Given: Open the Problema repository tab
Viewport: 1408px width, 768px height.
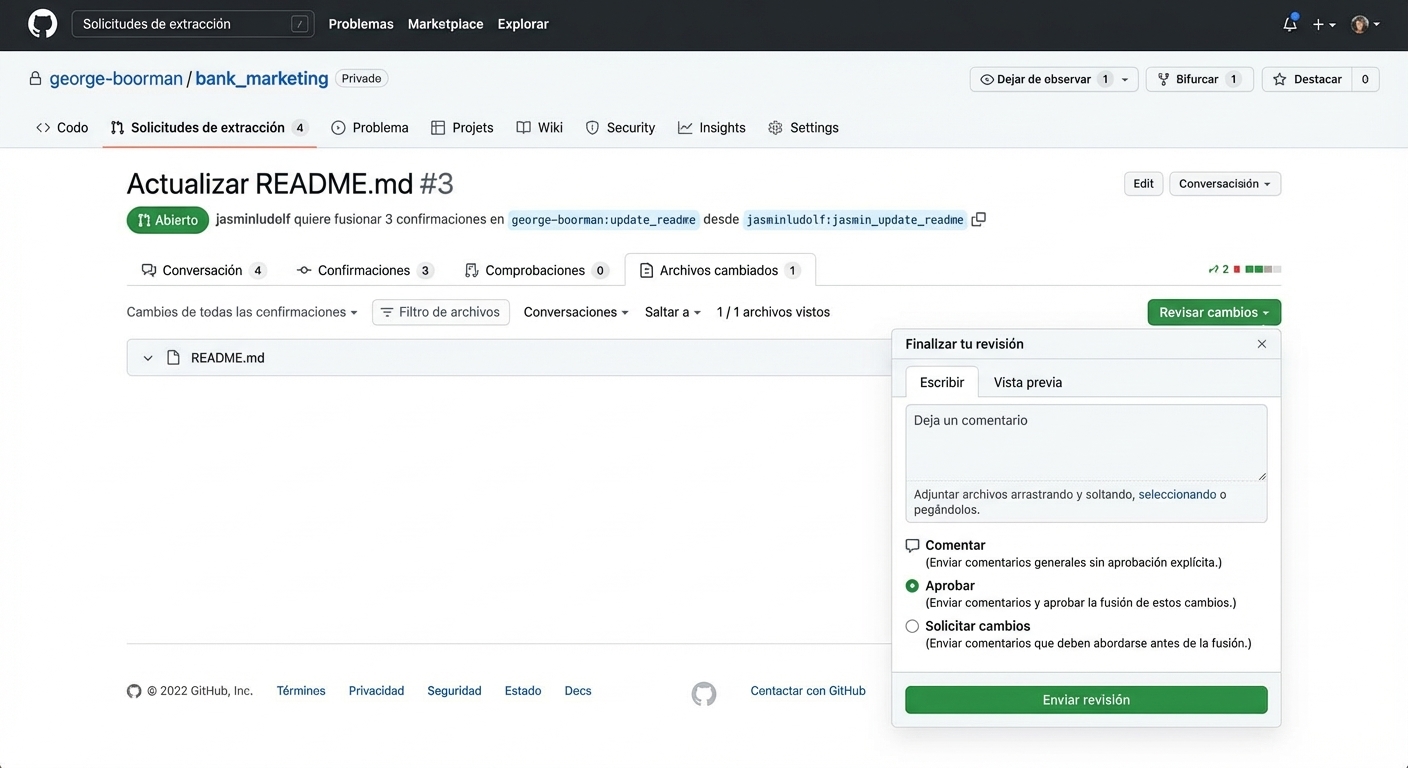Looking at the screenshot, I should [x=370, y=128].
